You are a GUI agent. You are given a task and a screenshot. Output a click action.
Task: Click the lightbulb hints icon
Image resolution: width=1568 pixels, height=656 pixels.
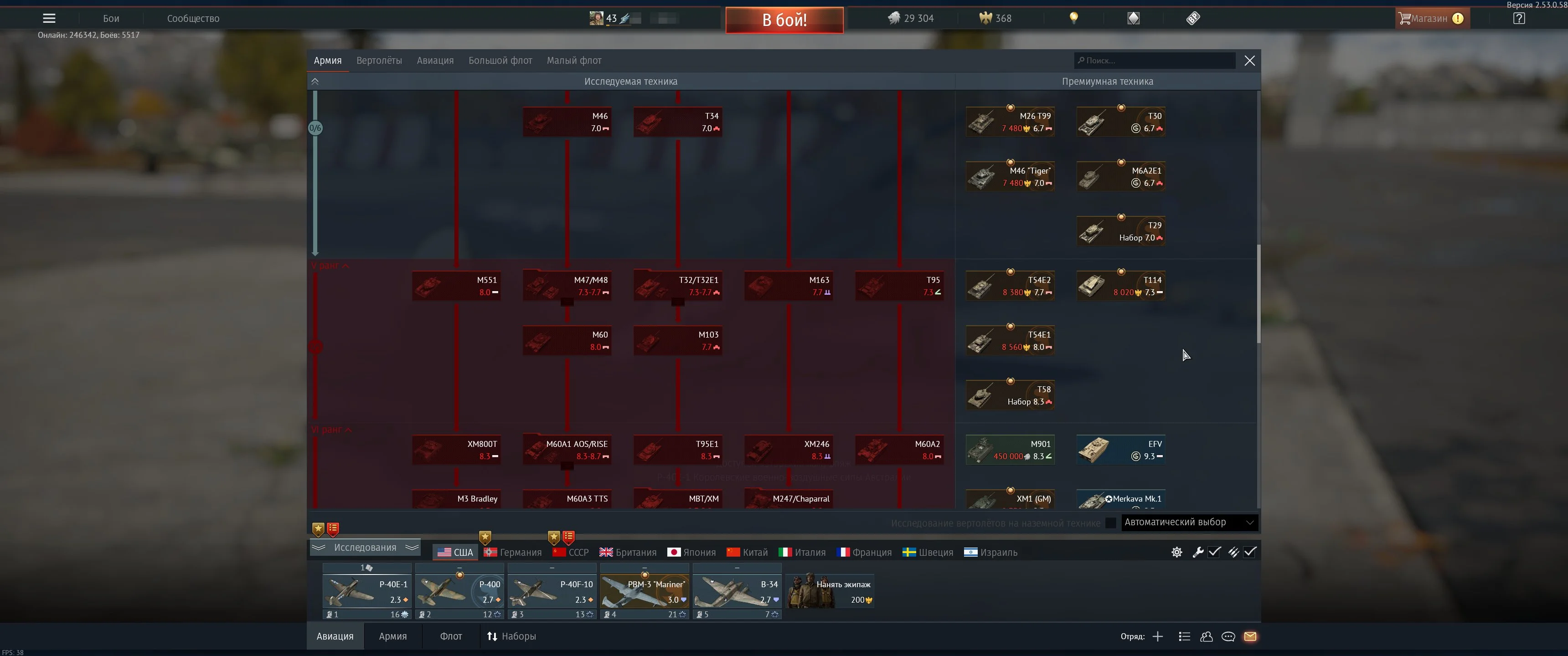(1074, 18)
